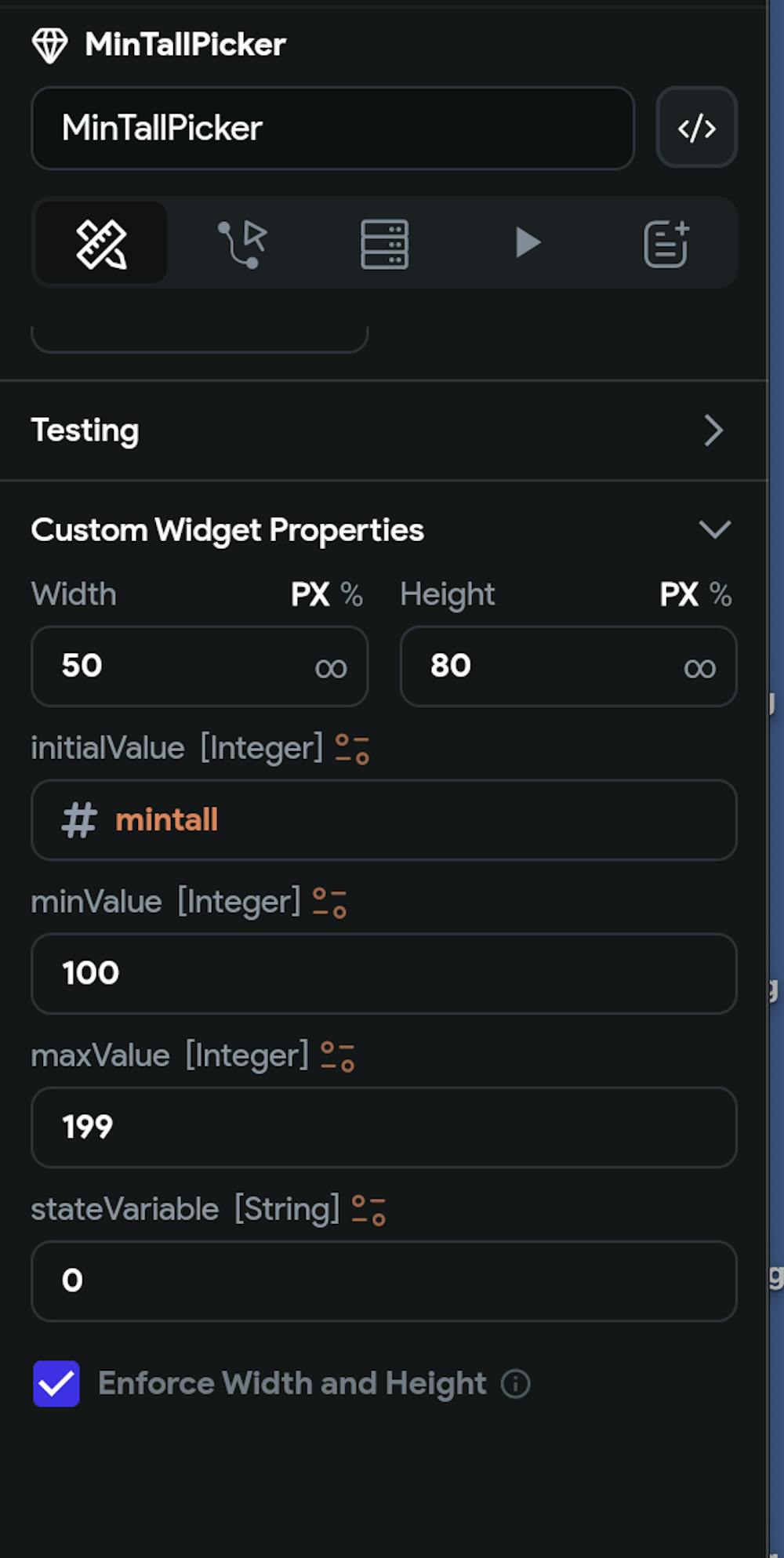Click the minValue variable binding icon
Image resolution: width=784 pixels, height=1558 pixels.
[329, 902]
